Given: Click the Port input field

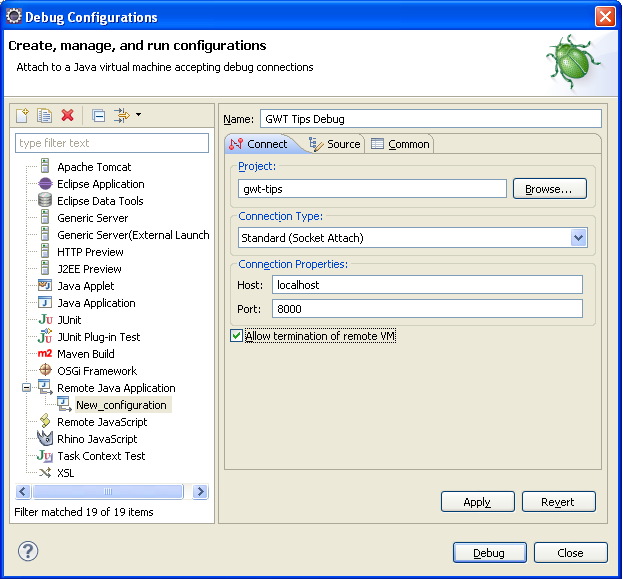Looking at the screenshot, I should click(x=427, y=309).
